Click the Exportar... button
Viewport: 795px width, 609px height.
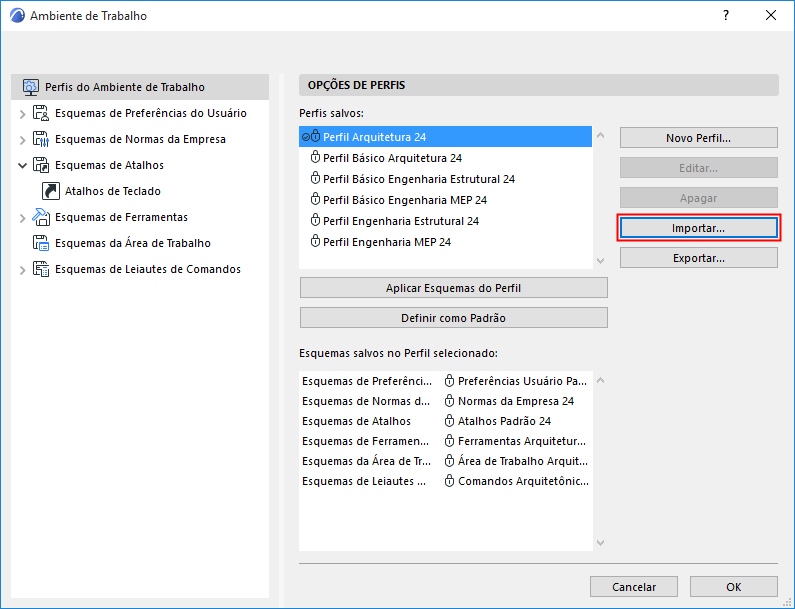(x=698, y=258)
